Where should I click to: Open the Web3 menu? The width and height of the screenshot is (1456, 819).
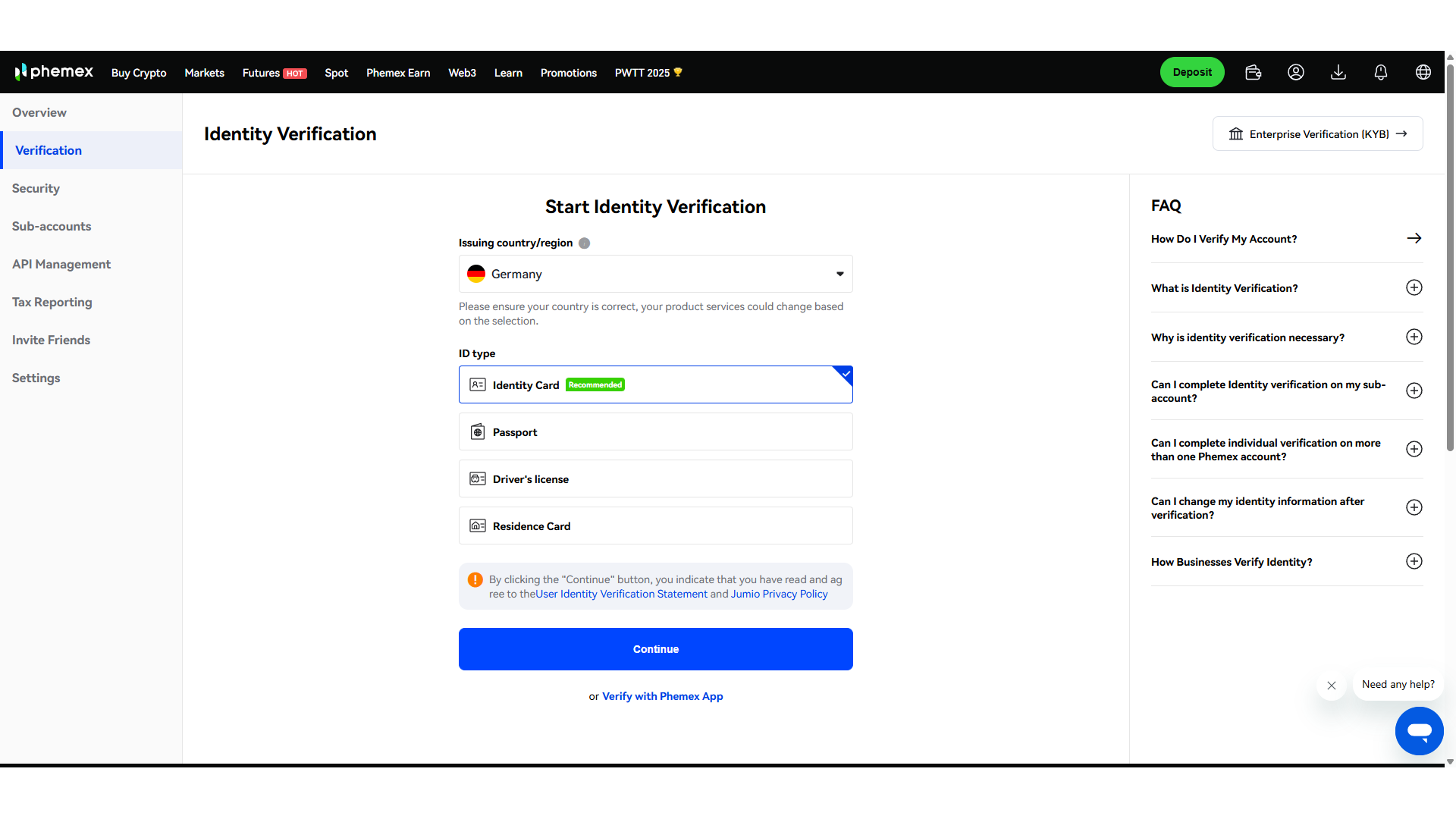coord(462,73)
